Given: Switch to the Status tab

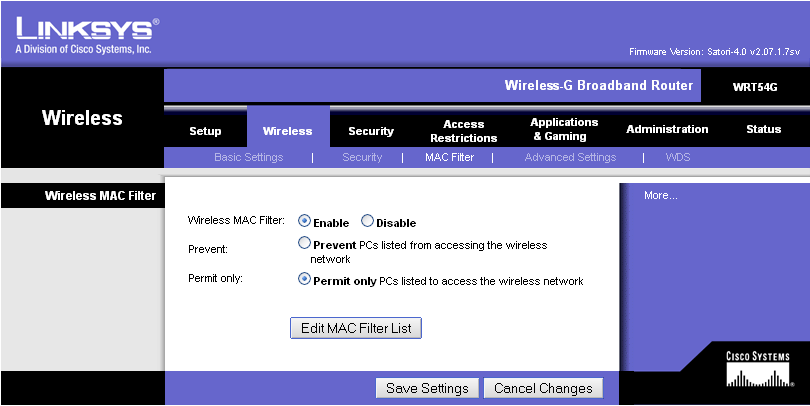Looking at the screenshot, I should click(764, 129).
